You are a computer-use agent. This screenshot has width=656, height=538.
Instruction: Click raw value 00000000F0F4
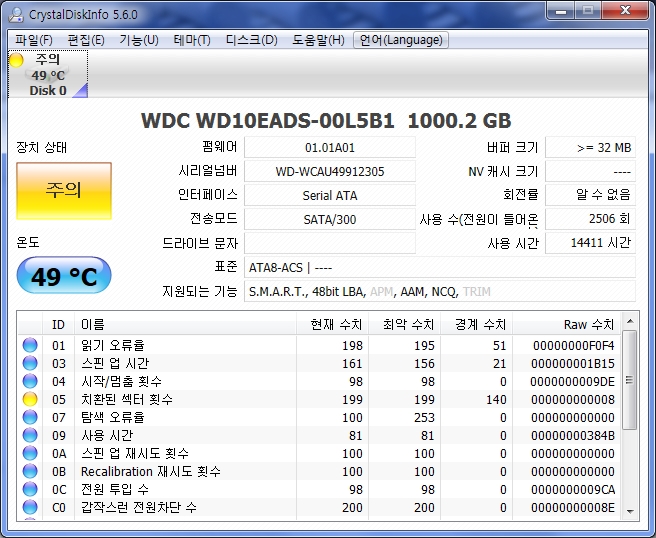(573, 346)
